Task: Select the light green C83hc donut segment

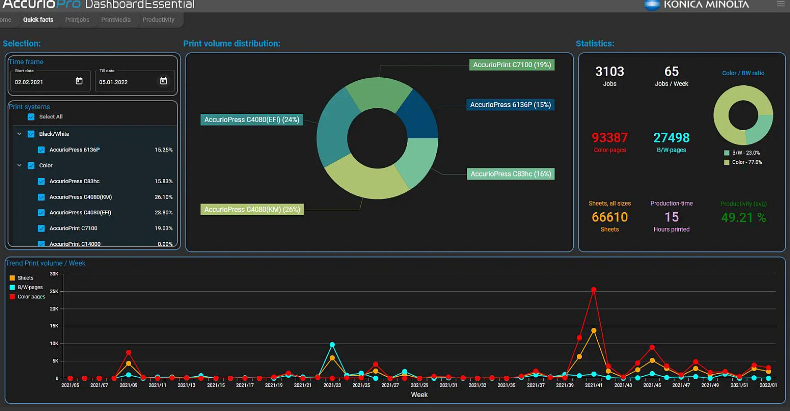Action: pos(419,160)
